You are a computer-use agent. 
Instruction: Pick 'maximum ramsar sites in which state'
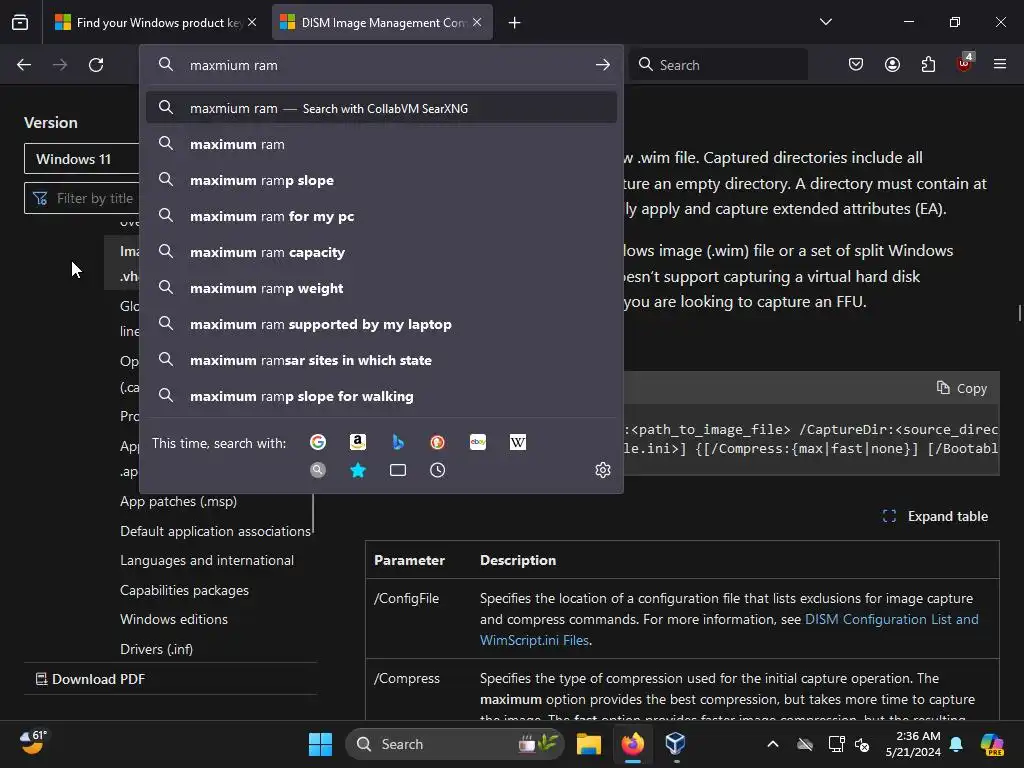coord(381,360)
